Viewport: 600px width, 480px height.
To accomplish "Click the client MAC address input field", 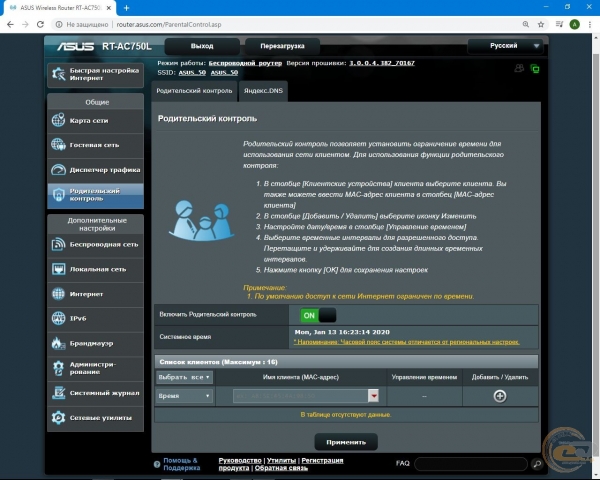I will [300, 396].
